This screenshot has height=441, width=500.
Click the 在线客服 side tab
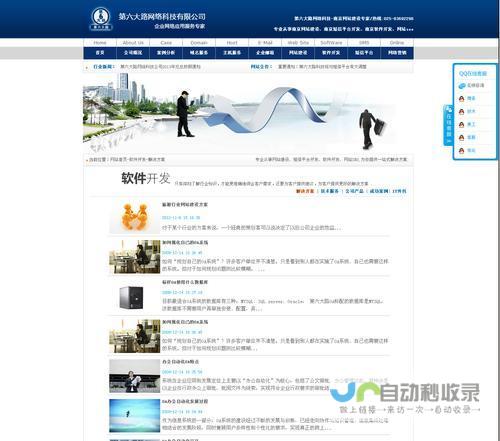click(448, 125)
